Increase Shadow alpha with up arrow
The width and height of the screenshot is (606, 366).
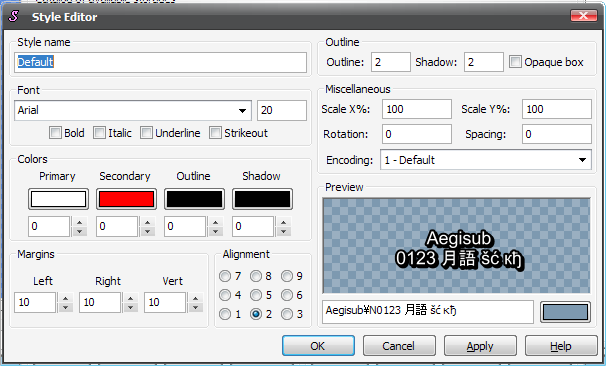[283, 222]
